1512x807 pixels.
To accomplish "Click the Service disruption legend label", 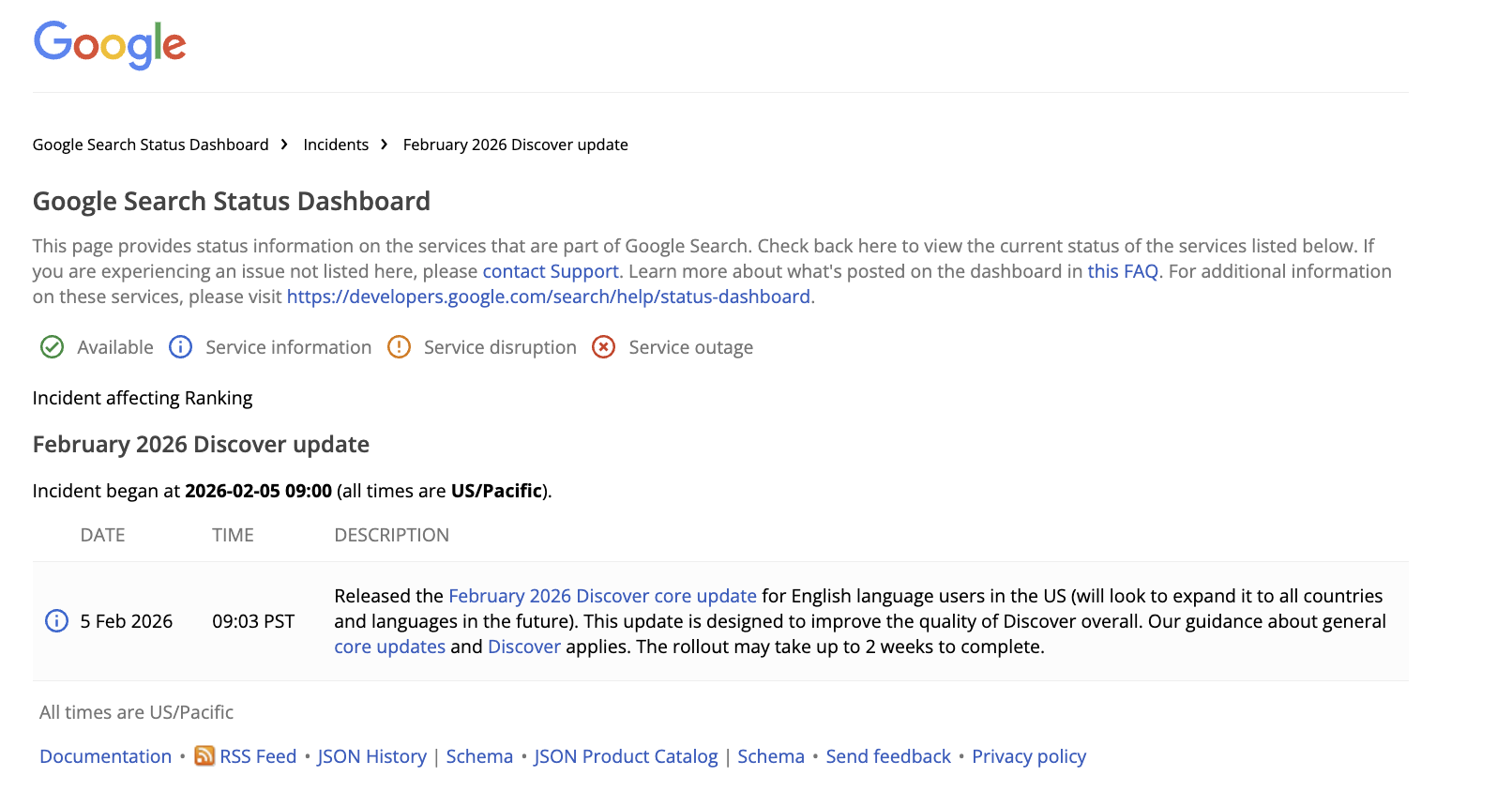I will tap(500, 347).
